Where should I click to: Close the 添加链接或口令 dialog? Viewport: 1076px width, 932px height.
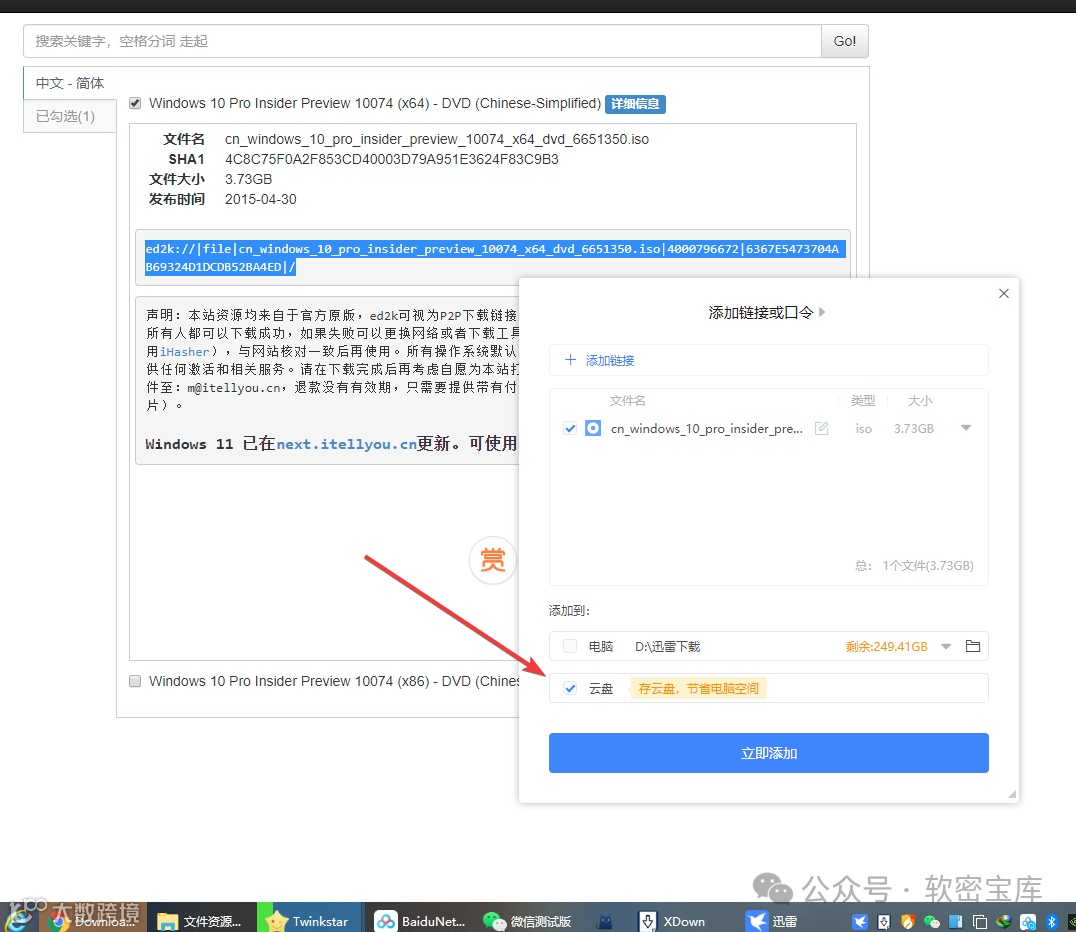click(x=1003, y=294)
